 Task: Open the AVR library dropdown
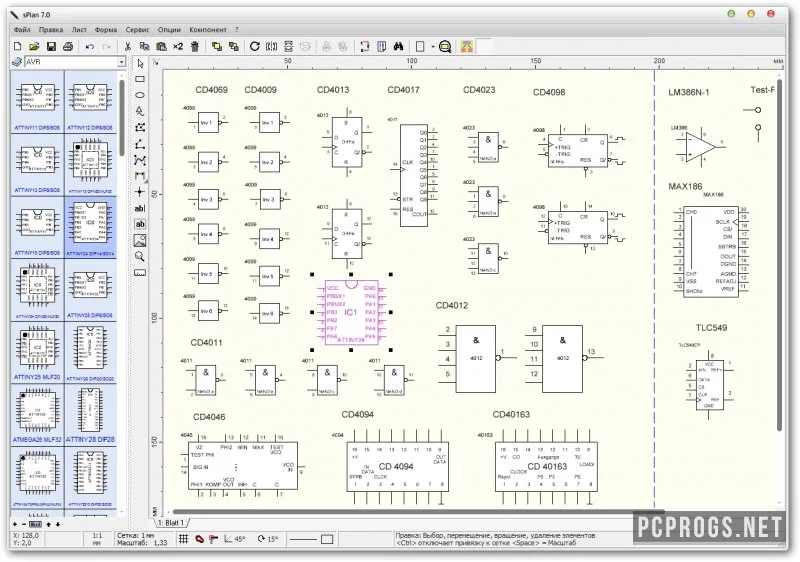coord(121,62)
